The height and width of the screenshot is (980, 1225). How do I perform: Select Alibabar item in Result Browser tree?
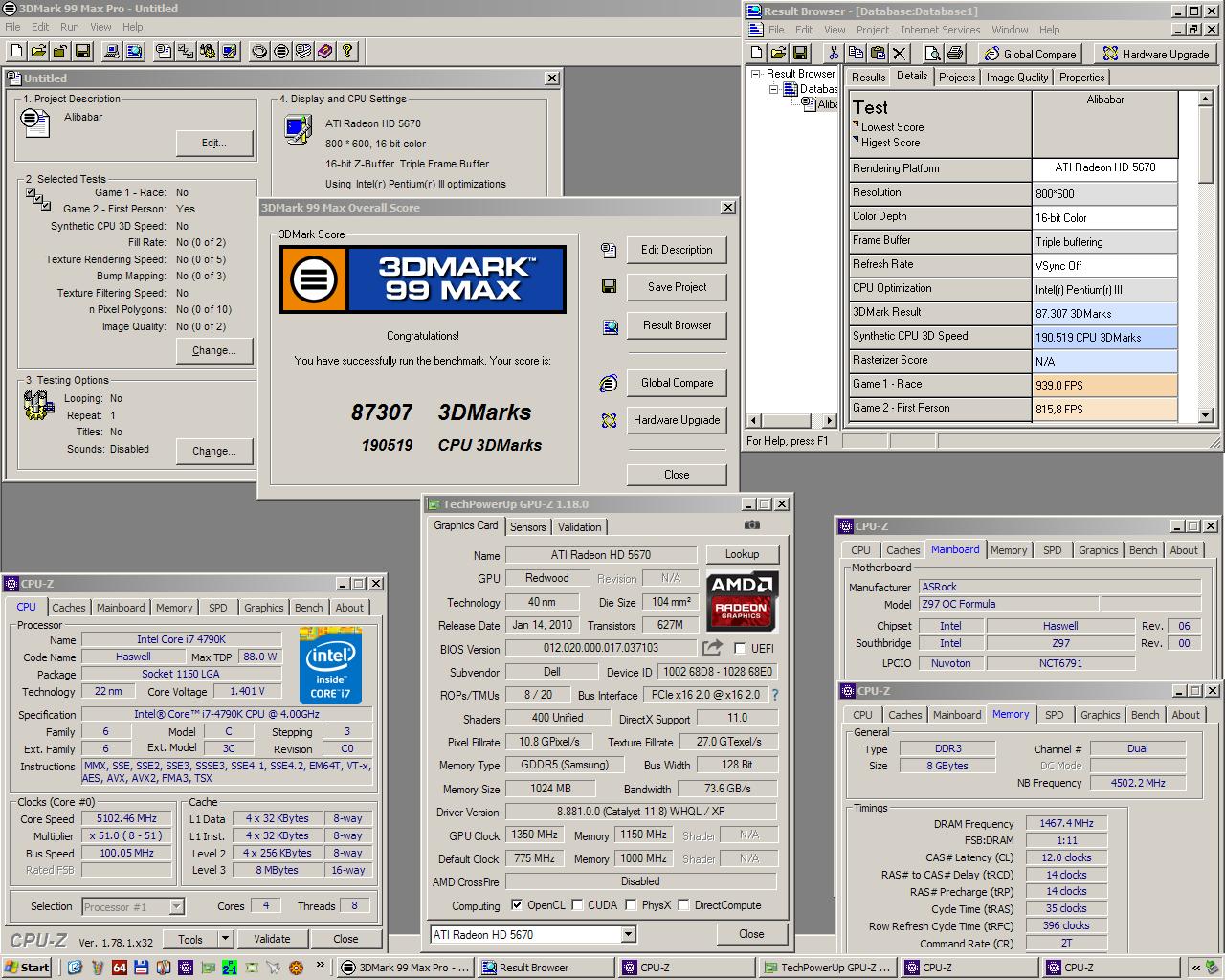tap(829, 104)
